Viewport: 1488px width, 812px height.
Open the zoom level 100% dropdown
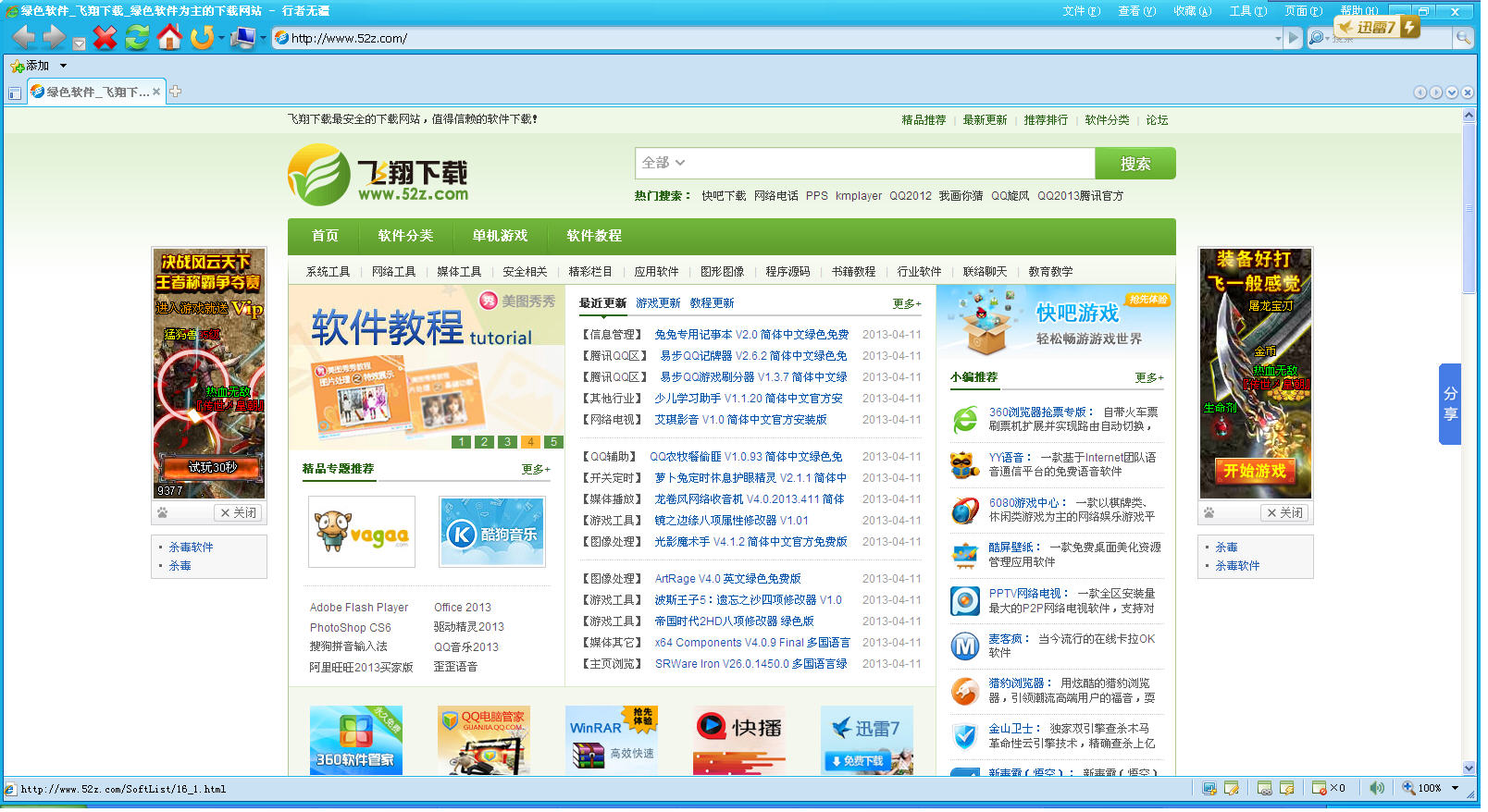click(1455, 789)
